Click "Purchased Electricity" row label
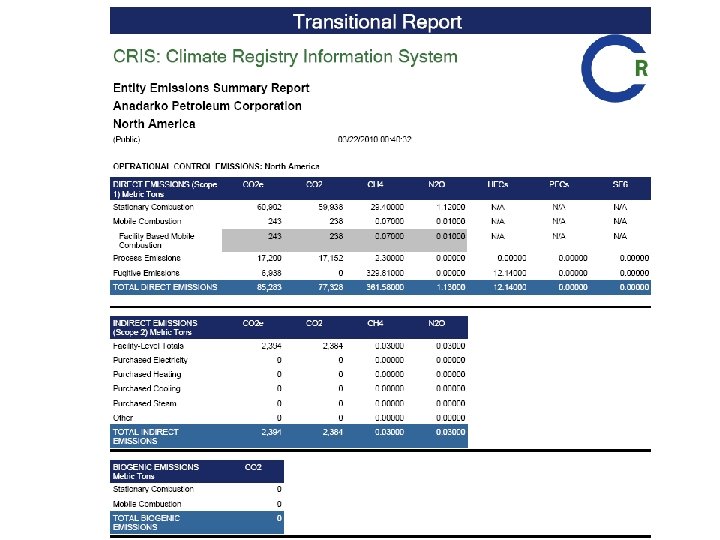Viewport: 720px width, 540px height. [x=150, y=360]
